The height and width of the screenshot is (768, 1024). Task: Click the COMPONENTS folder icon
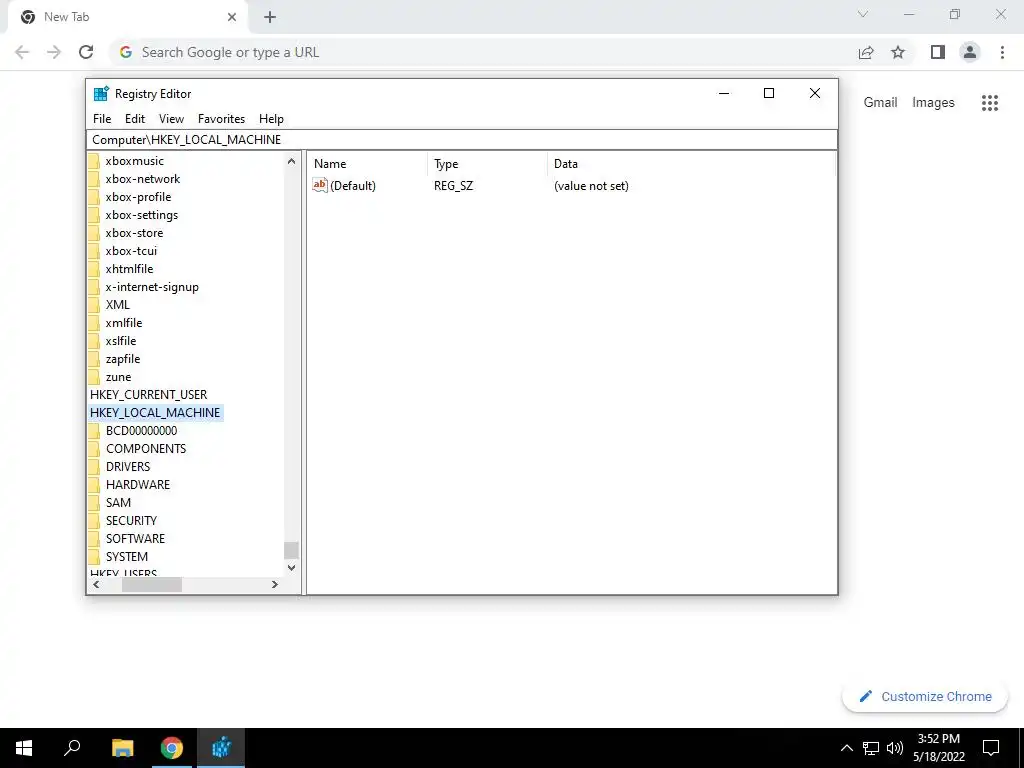(x=94, y=449)
